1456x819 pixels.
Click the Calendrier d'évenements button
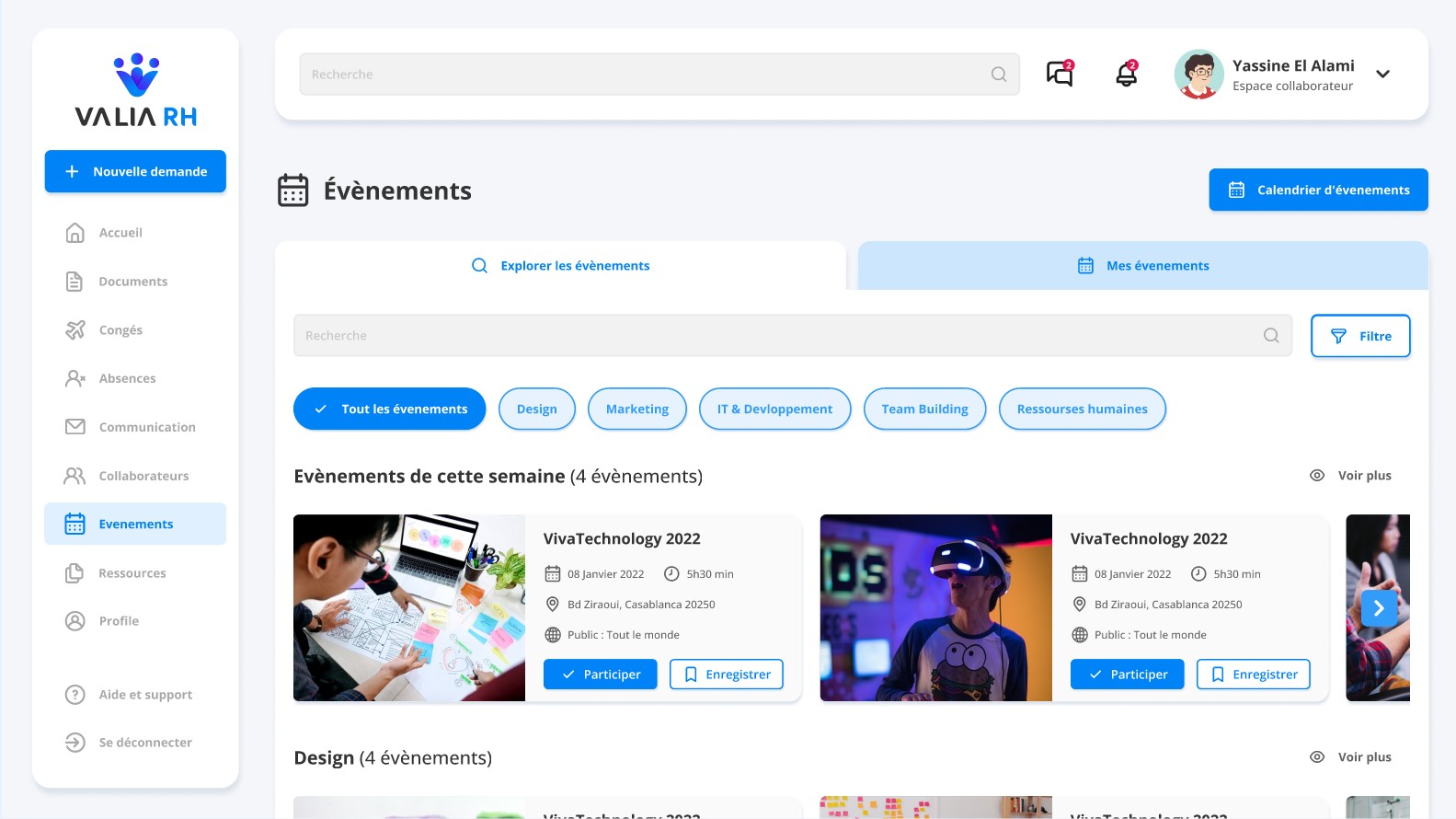point(1318,190)
